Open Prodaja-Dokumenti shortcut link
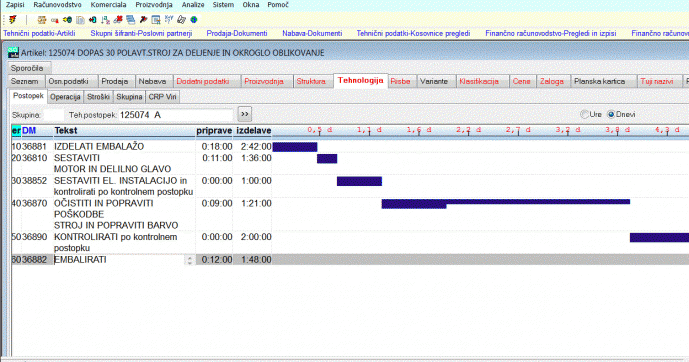689x362 pixels. [x=237, y=33]
